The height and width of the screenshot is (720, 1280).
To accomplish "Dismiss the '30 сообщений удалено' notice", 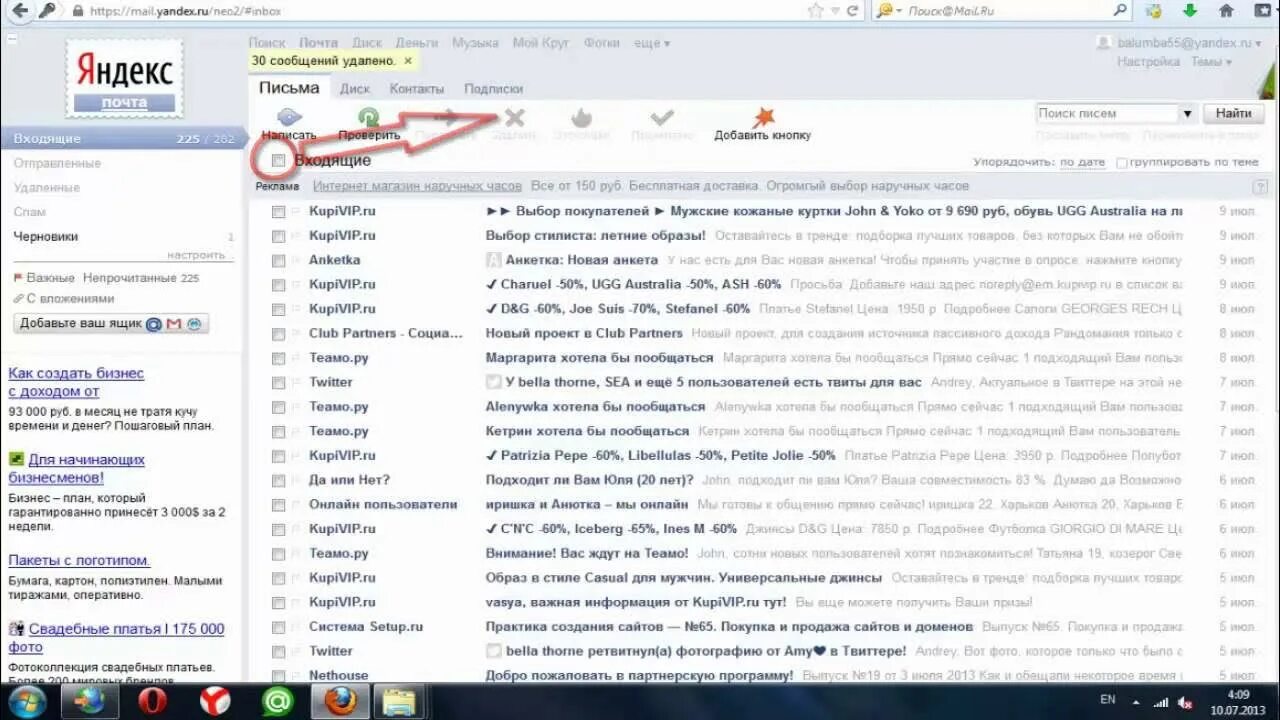I will point(408,61).
